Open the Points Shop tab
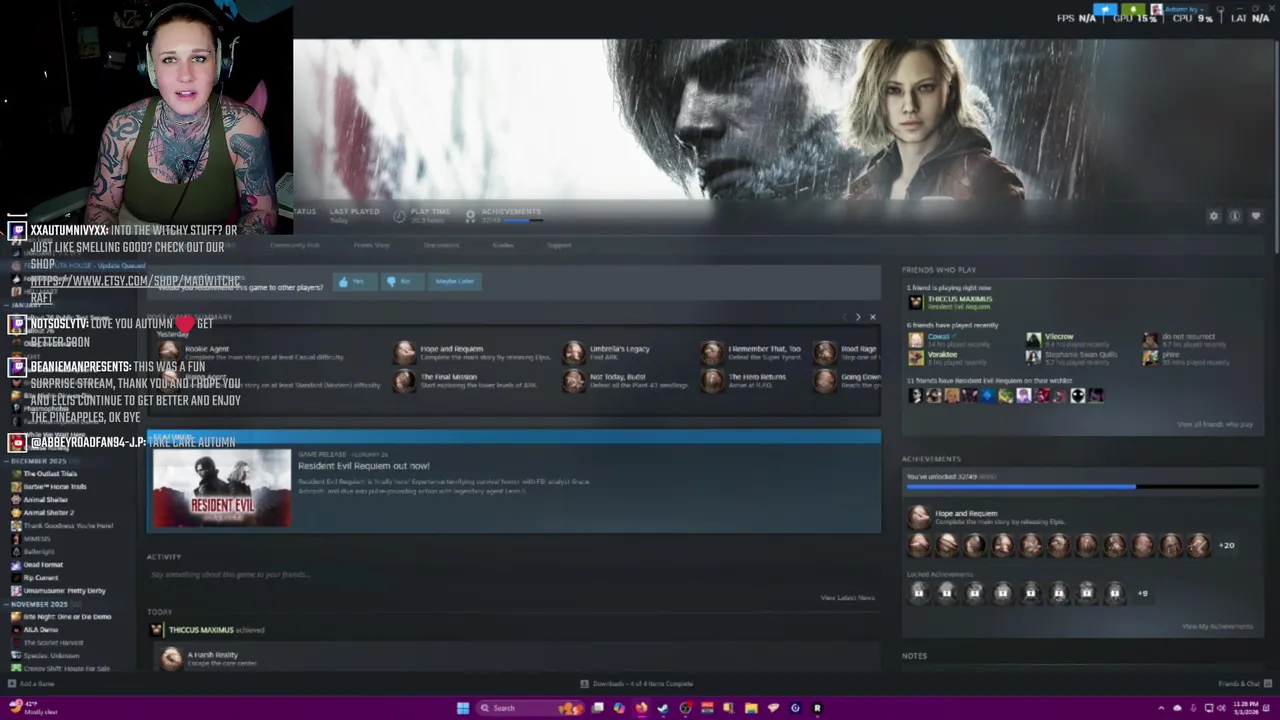The height and width of the screenshot is (720, 1280). [371, 245]
